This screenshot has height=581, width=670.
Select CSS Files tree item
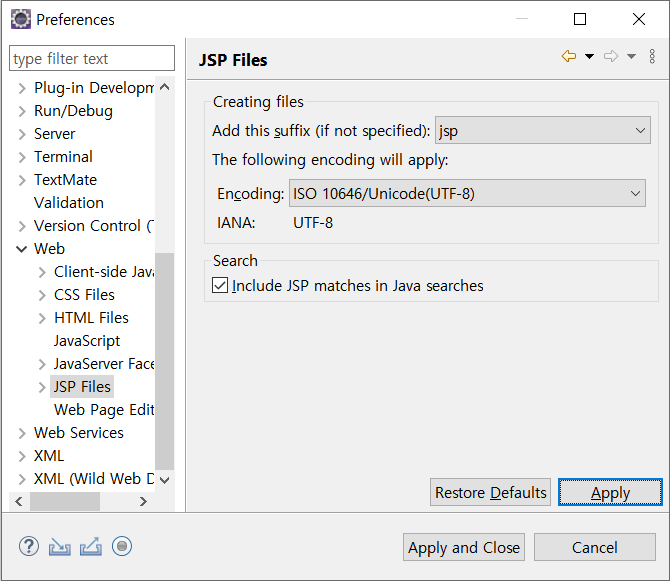84,295
